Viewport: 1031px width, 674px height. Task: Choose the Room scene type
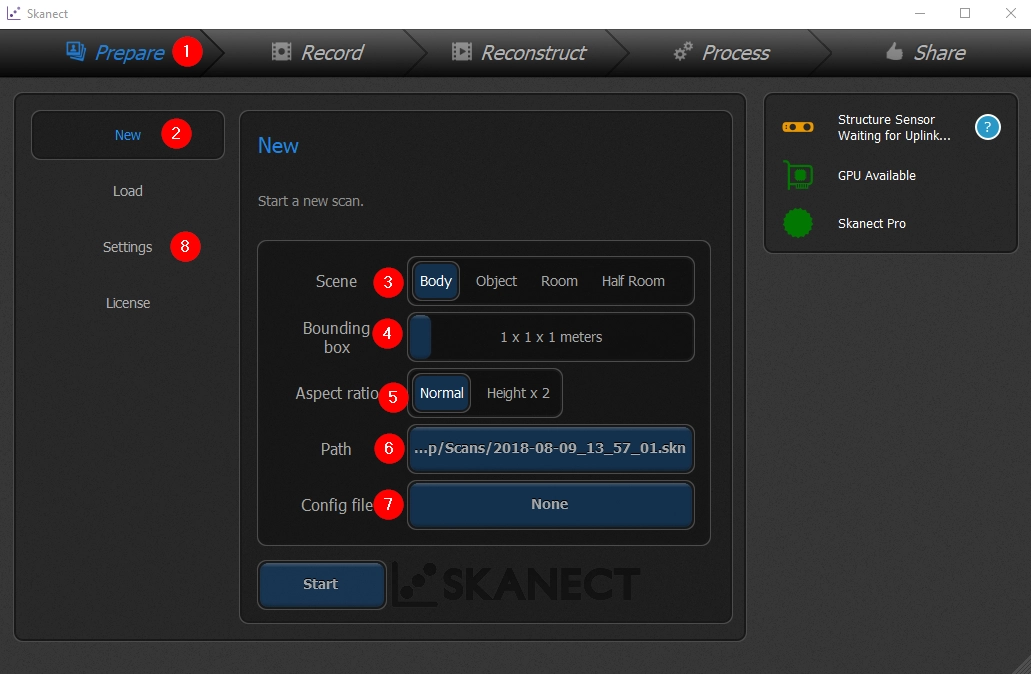(x=559, y=281)
